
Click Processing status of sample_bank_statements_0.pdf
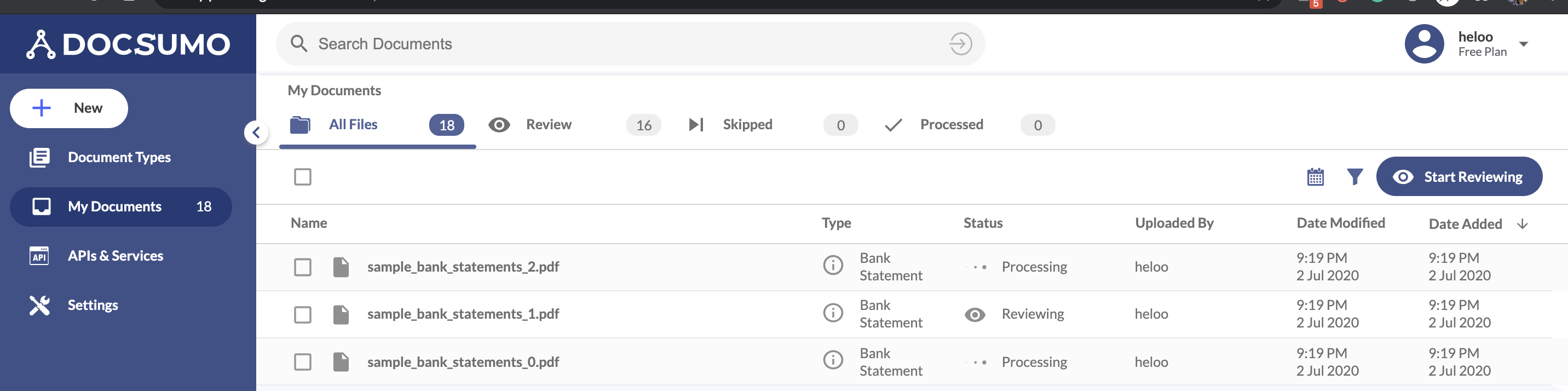(1034, 362)
